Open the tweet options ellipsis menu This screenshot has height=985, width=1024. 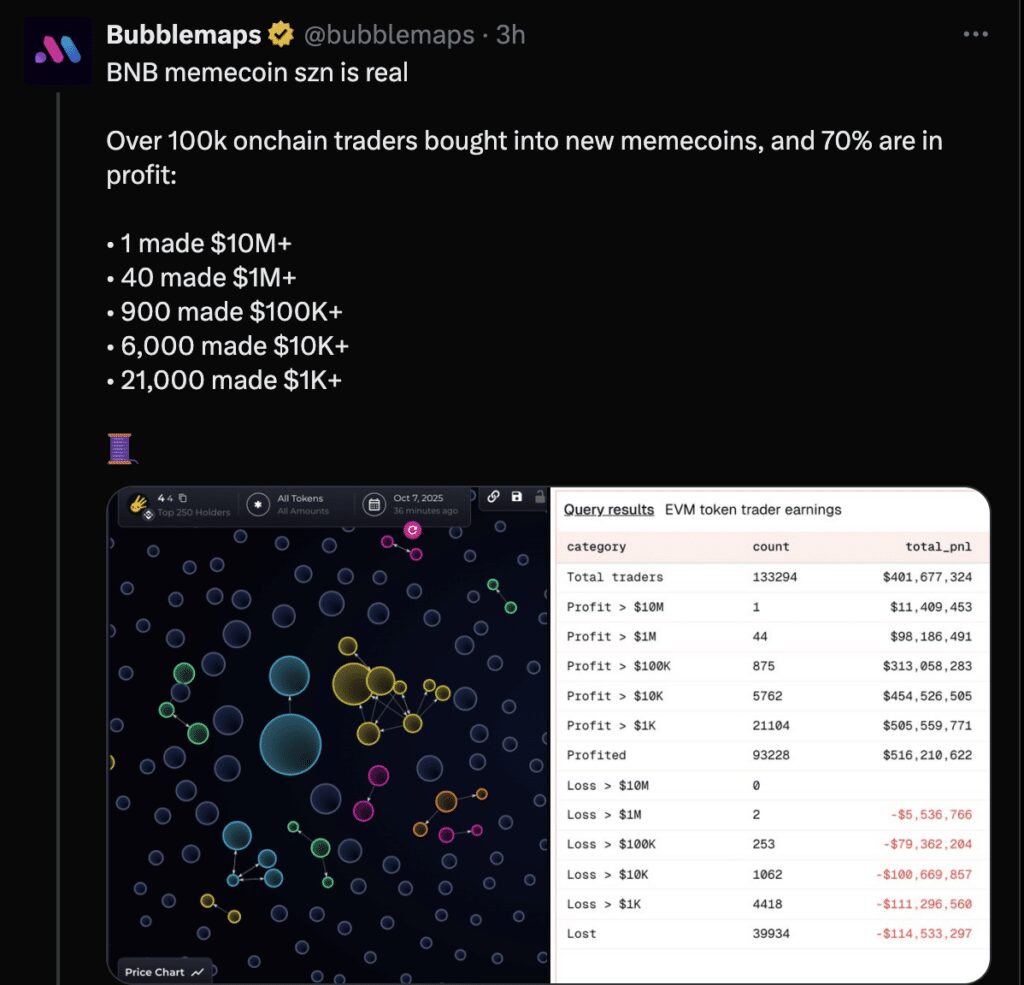(x=977, y=33)
